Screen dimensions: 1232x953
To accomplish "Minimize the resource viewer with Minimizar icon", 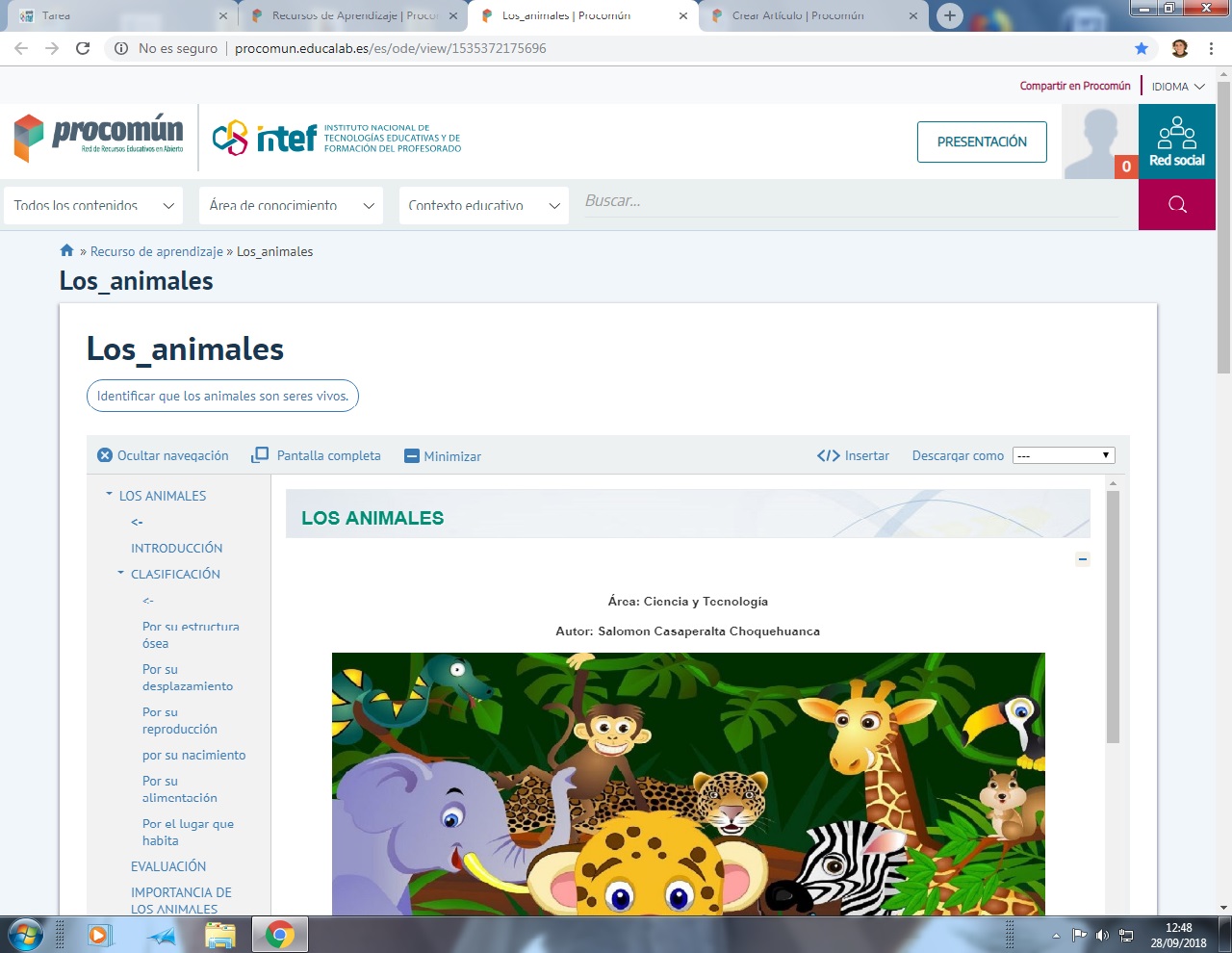I will coord(412,454).
